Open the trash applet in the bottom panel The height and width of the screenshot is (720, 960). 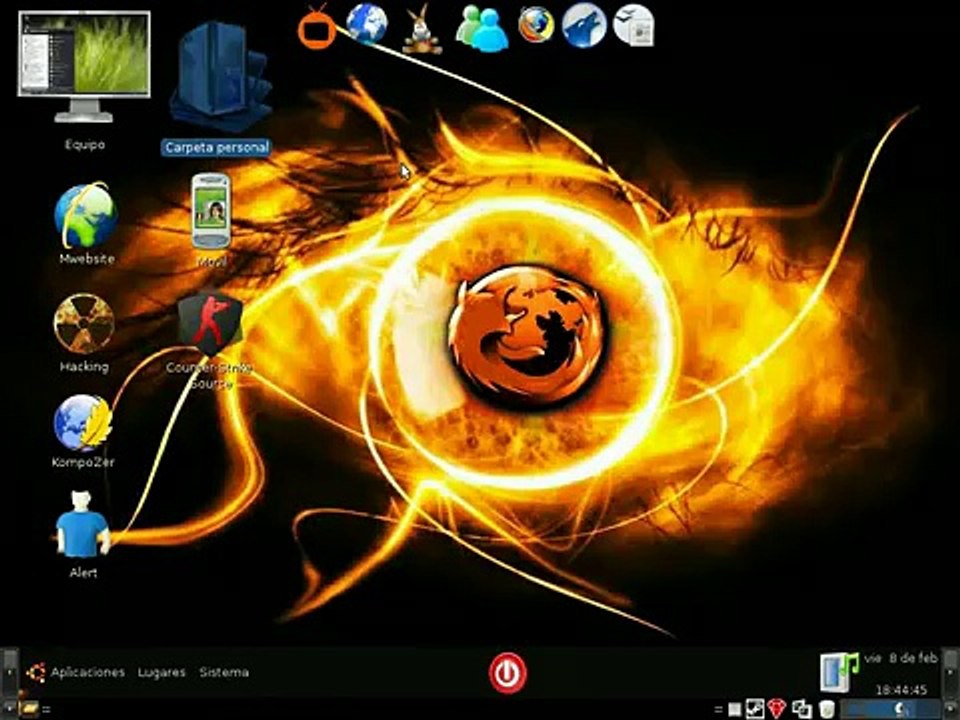click(827, 709)
